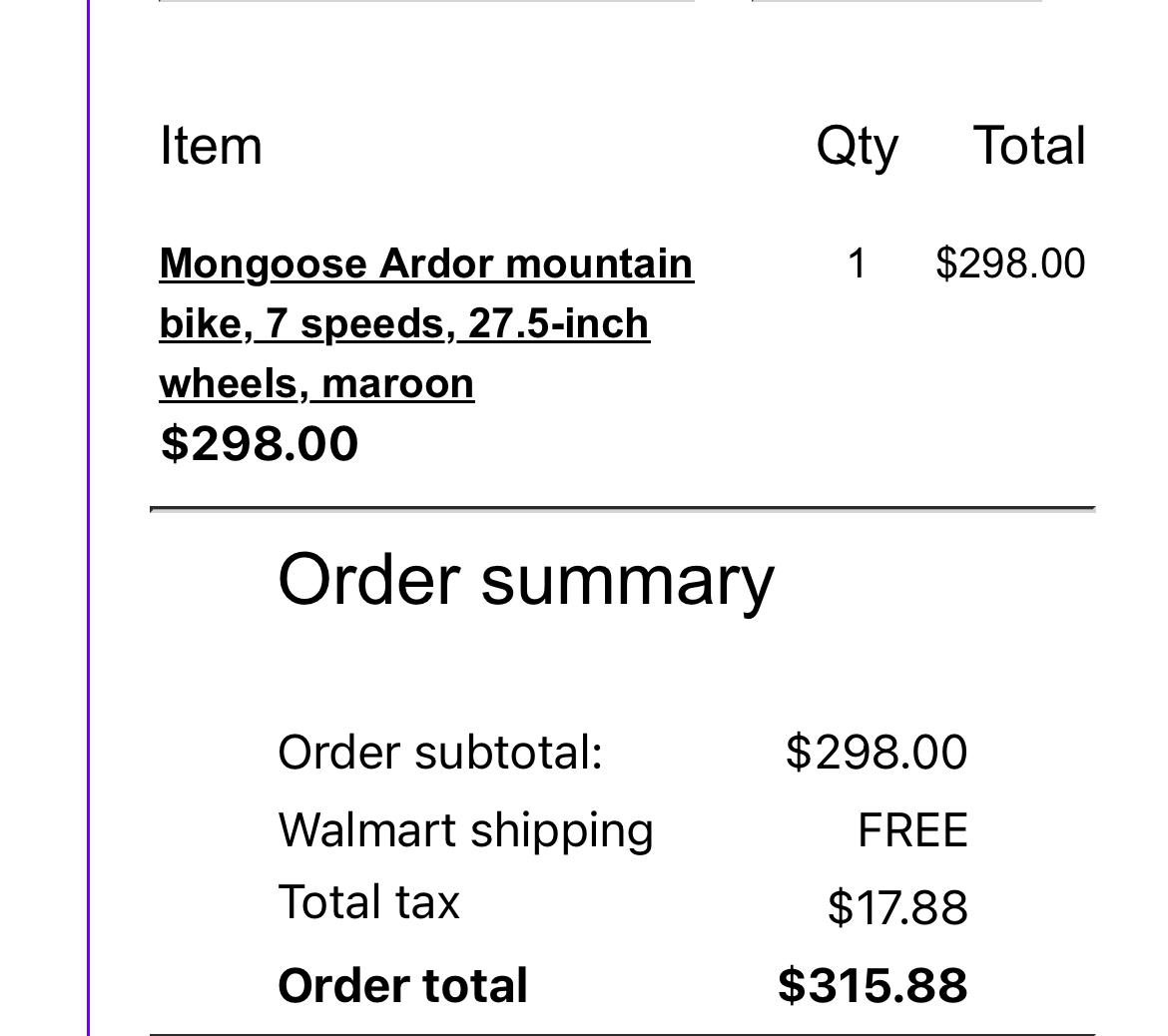Click the quantity value 1
The height and width of the screenshot is (1036, 1168).
coord(856,263)
